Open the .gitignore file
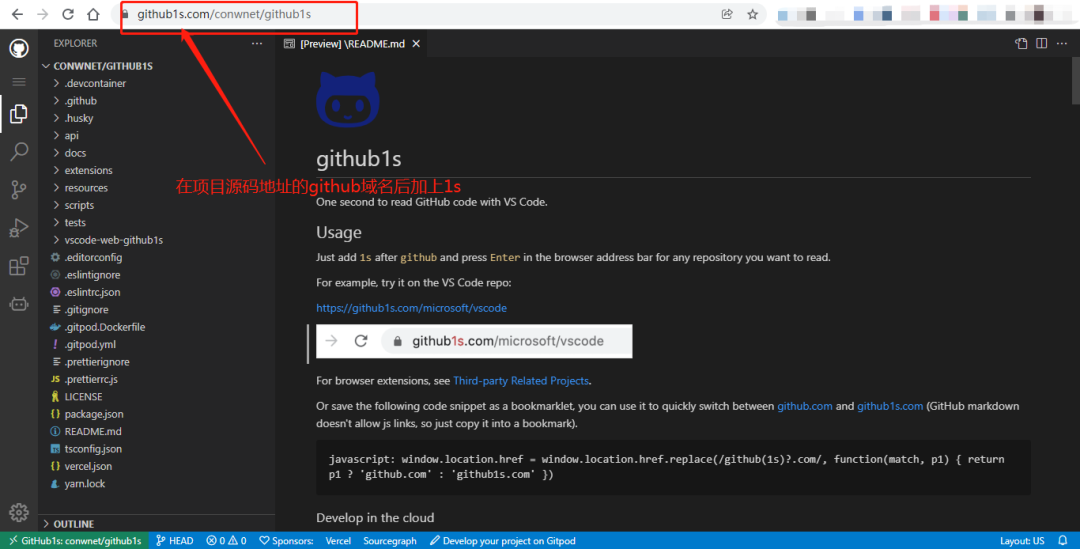The height and width of the screenshot is (549, 1080). (x=158, y=309)
